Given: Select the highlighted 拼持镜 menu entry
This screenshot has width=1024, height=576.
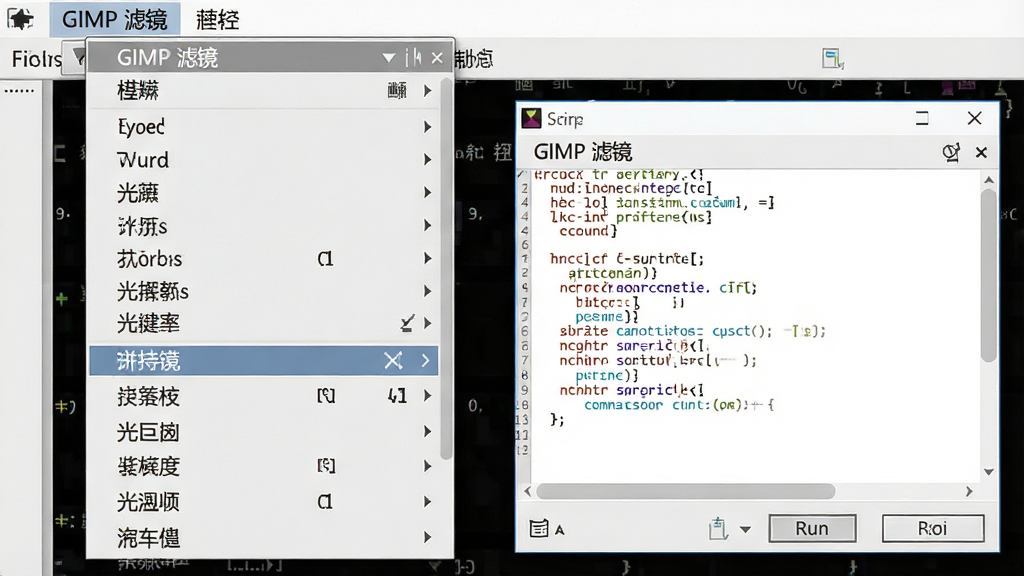Looking at the screenshot, I should (x=263, y=360).
